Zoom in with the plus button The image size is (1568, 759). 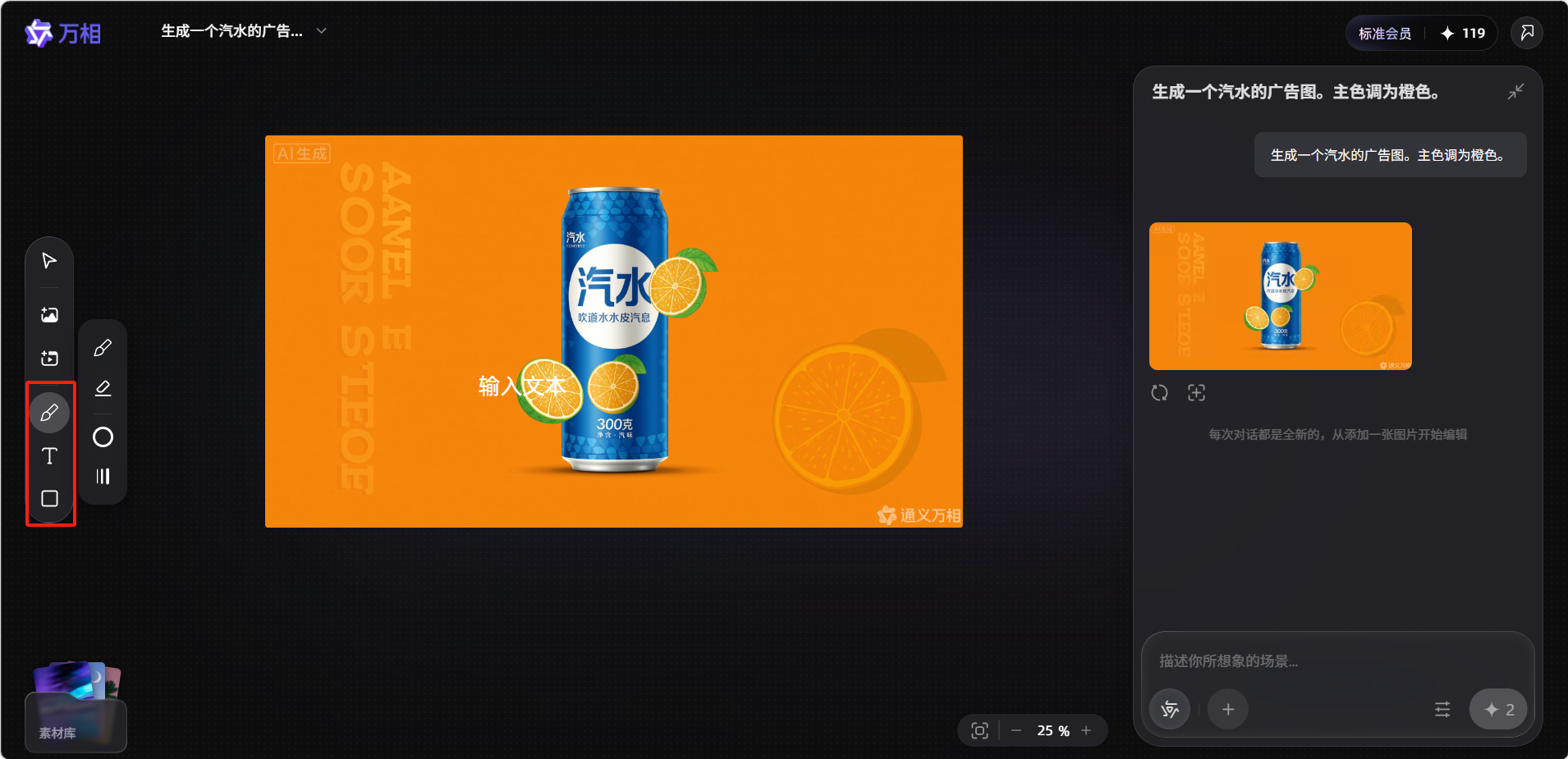pos(1086,730)
